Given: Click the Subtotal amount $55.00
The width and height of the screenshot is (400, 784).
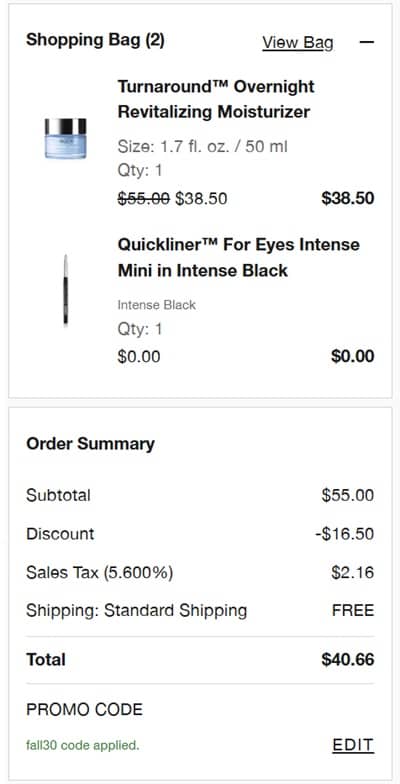Looking at the screenshot, I should pos(348,496).
